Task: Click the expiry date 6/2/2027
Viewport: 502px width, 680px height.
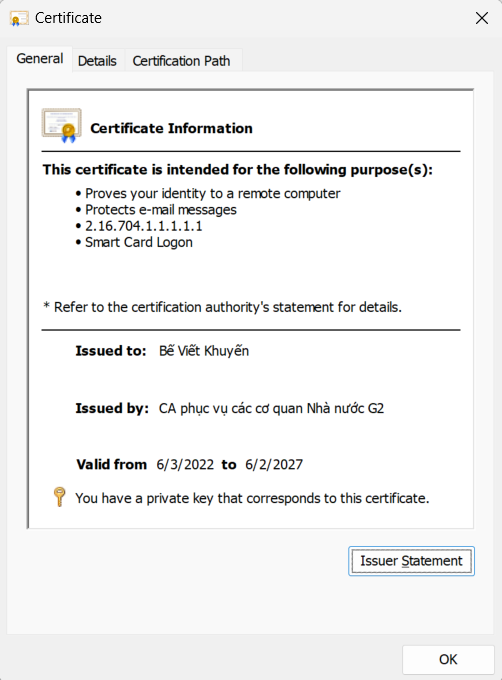Action: tap(274, 464)
